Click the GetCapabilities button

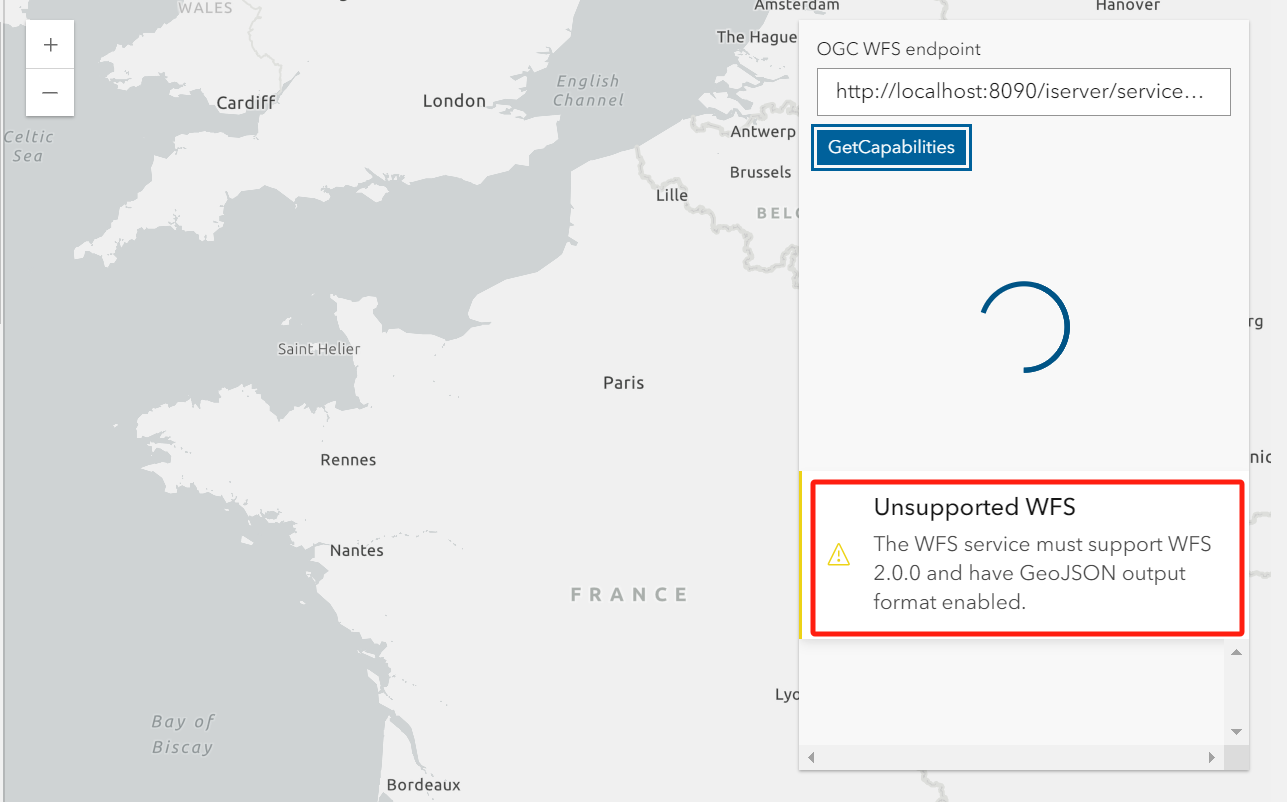pos(891,147)
